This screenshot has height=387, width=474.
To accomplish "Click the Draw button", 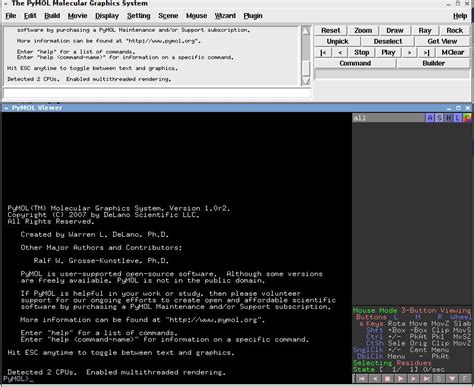I will 395,30.
